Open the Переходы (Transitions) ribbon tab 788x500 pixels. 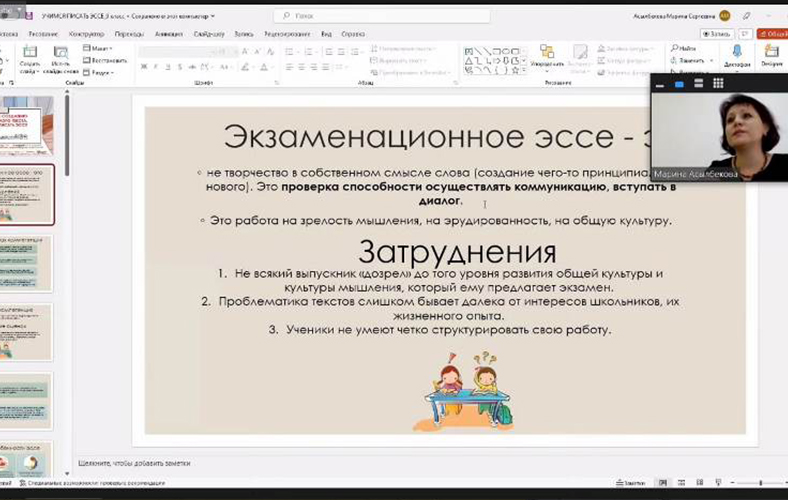(x=129, y=33)
